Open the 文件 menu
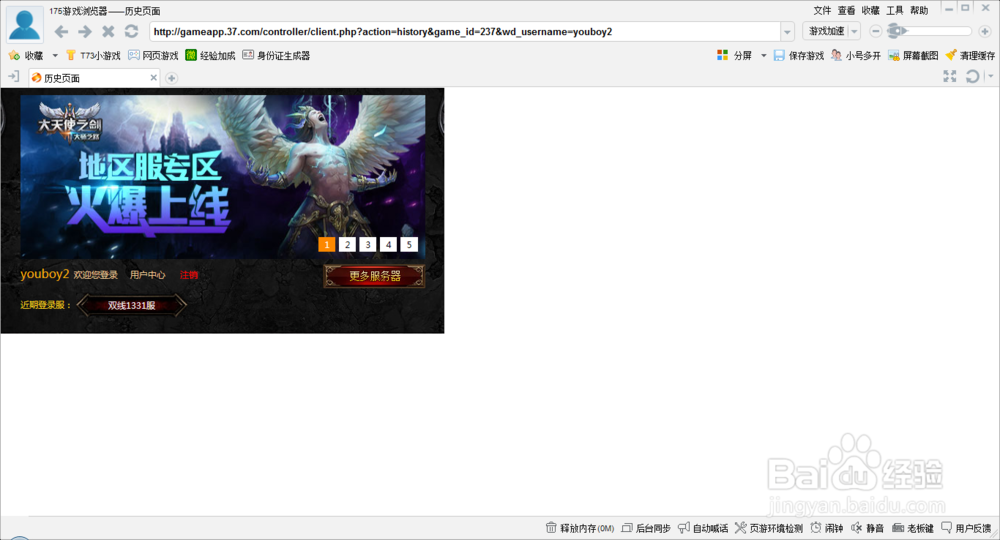The width and height of the screenshot is (1000, 540). click(822, 10)
